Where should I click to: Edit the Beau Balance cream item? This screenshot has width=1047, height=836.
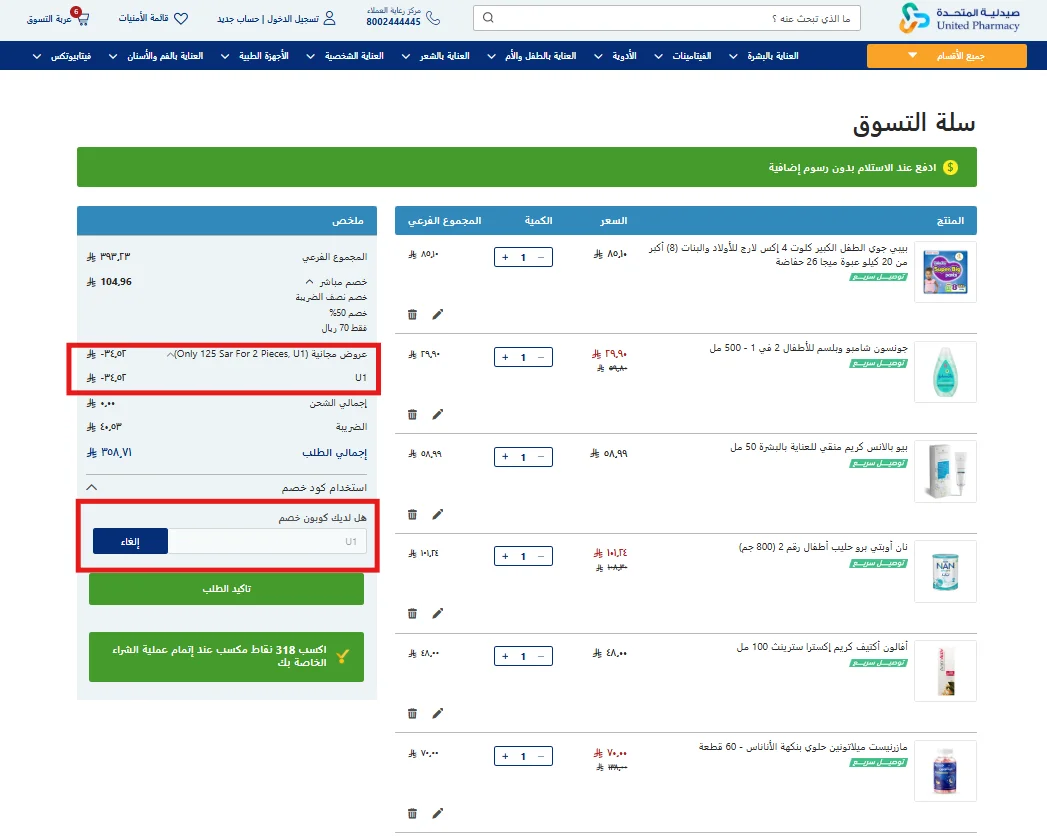coord(437,514)
